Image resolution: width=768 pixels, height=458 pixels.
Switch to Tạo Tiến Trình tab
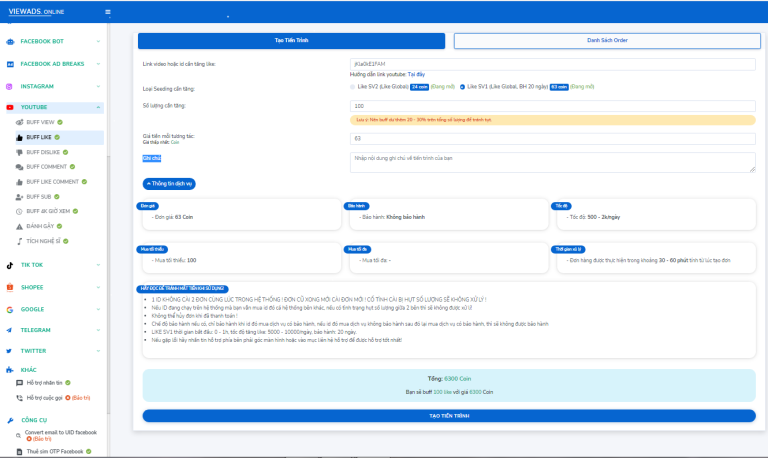tap(291, 41)
